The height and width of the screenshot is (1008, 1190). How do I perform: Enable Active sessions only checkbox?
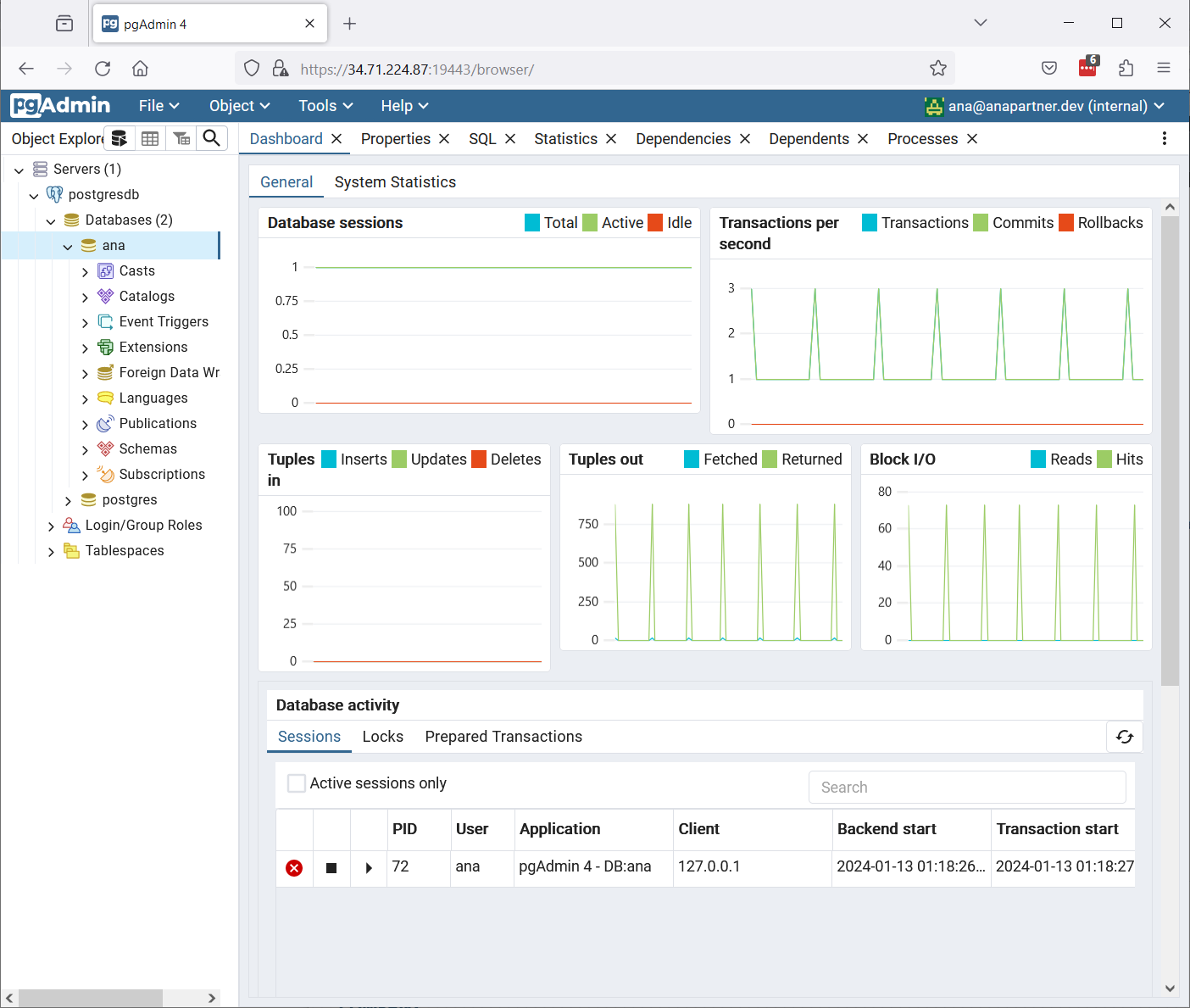tap(297, 783)
